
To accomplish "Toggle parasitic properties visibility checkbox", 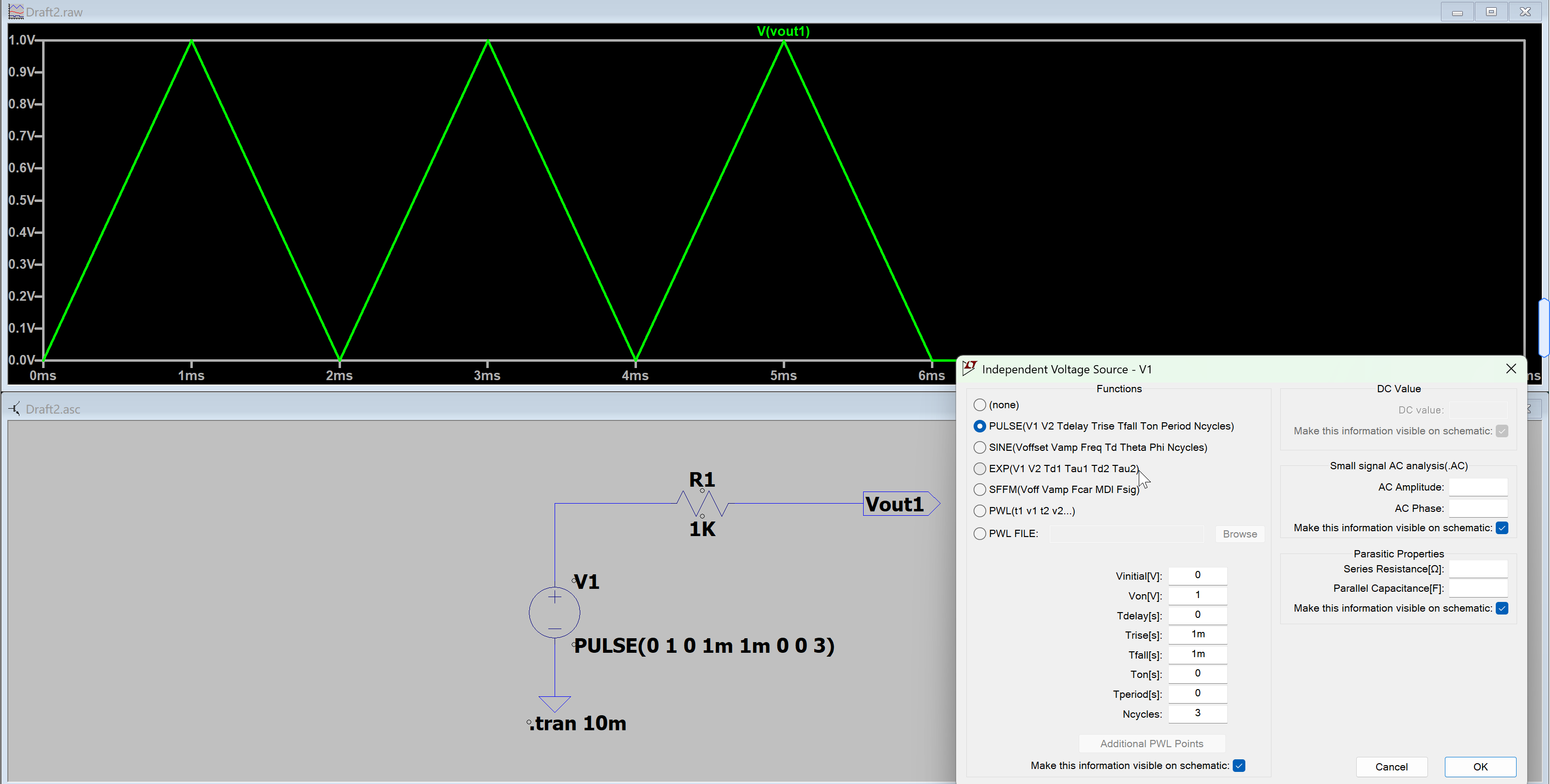I will 1502,608.
